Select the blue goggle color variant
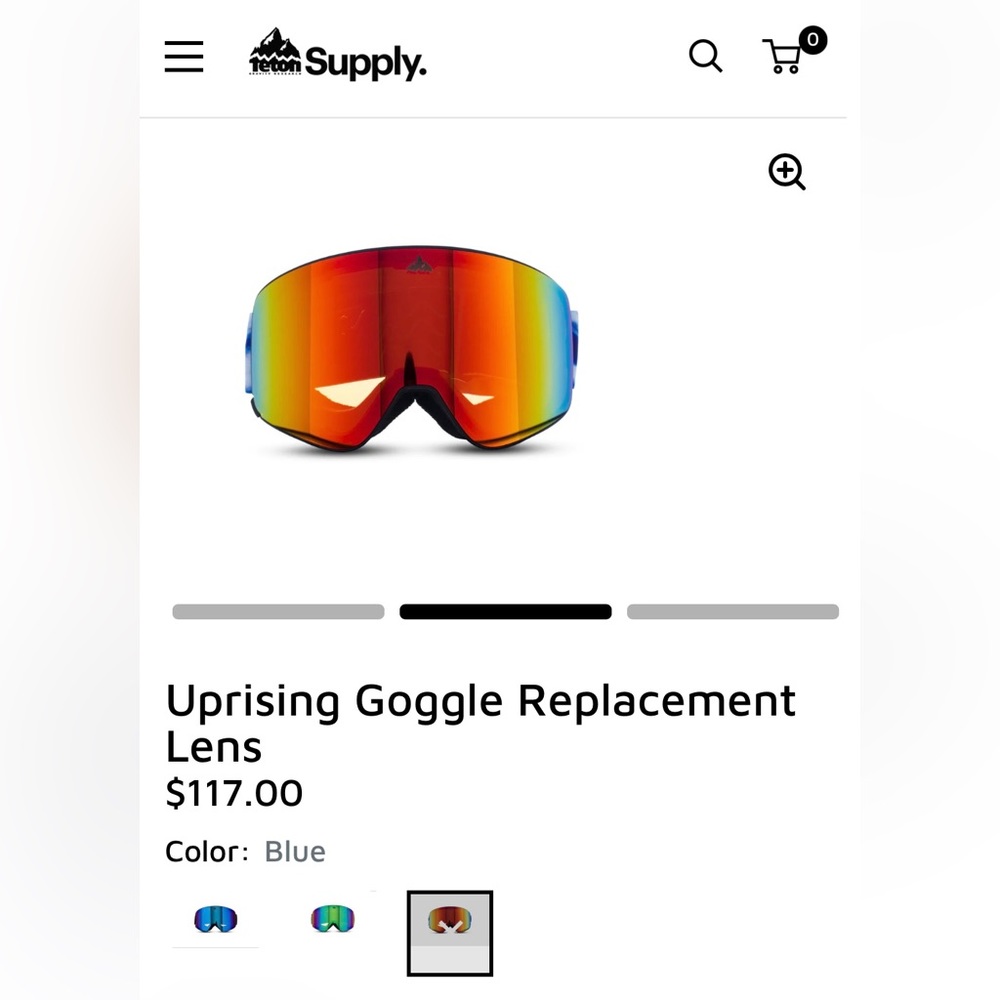Viewport: 1000px width, 1000px height. click(x=215, y=918)
